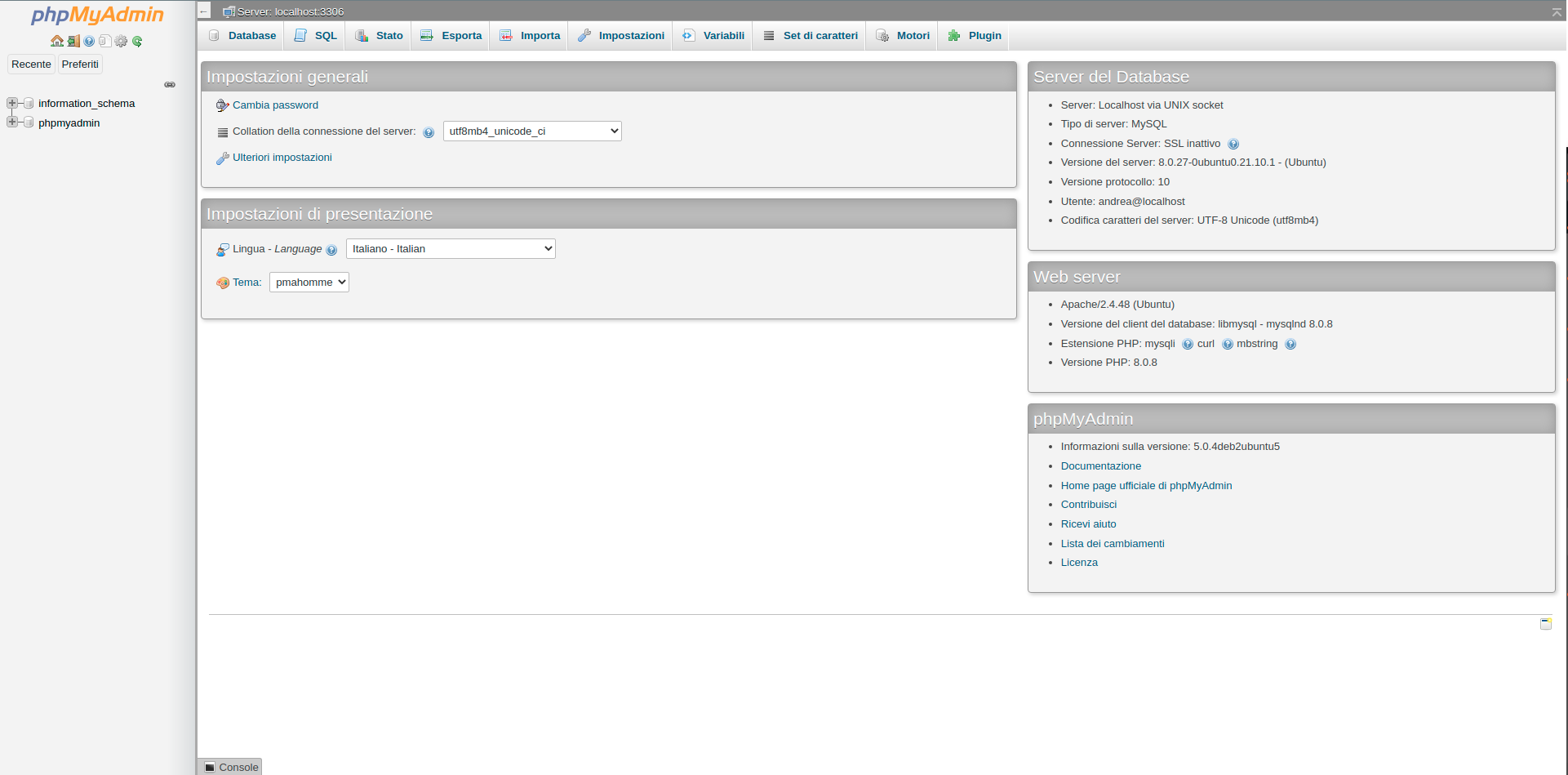1568x775 pixels.
Task: Refresh the navigation panel with the green arrow
Action: coord(137,41)
